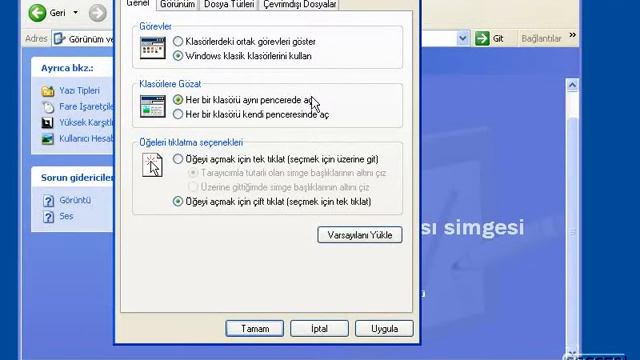Switch to the Çevrimdışı Dosyalar tab

(300, 4)
